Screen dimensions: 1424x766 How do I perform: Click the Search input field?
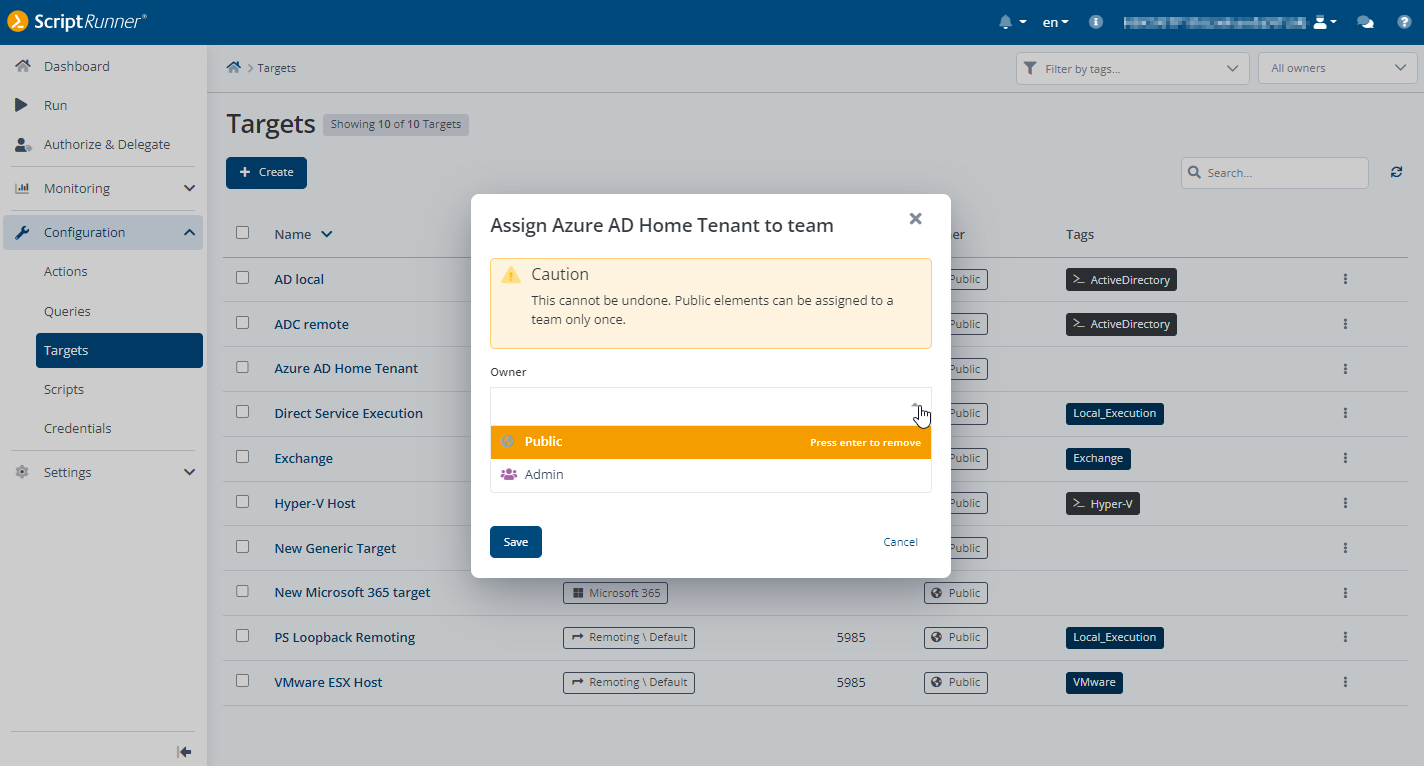pos(1275,173)
